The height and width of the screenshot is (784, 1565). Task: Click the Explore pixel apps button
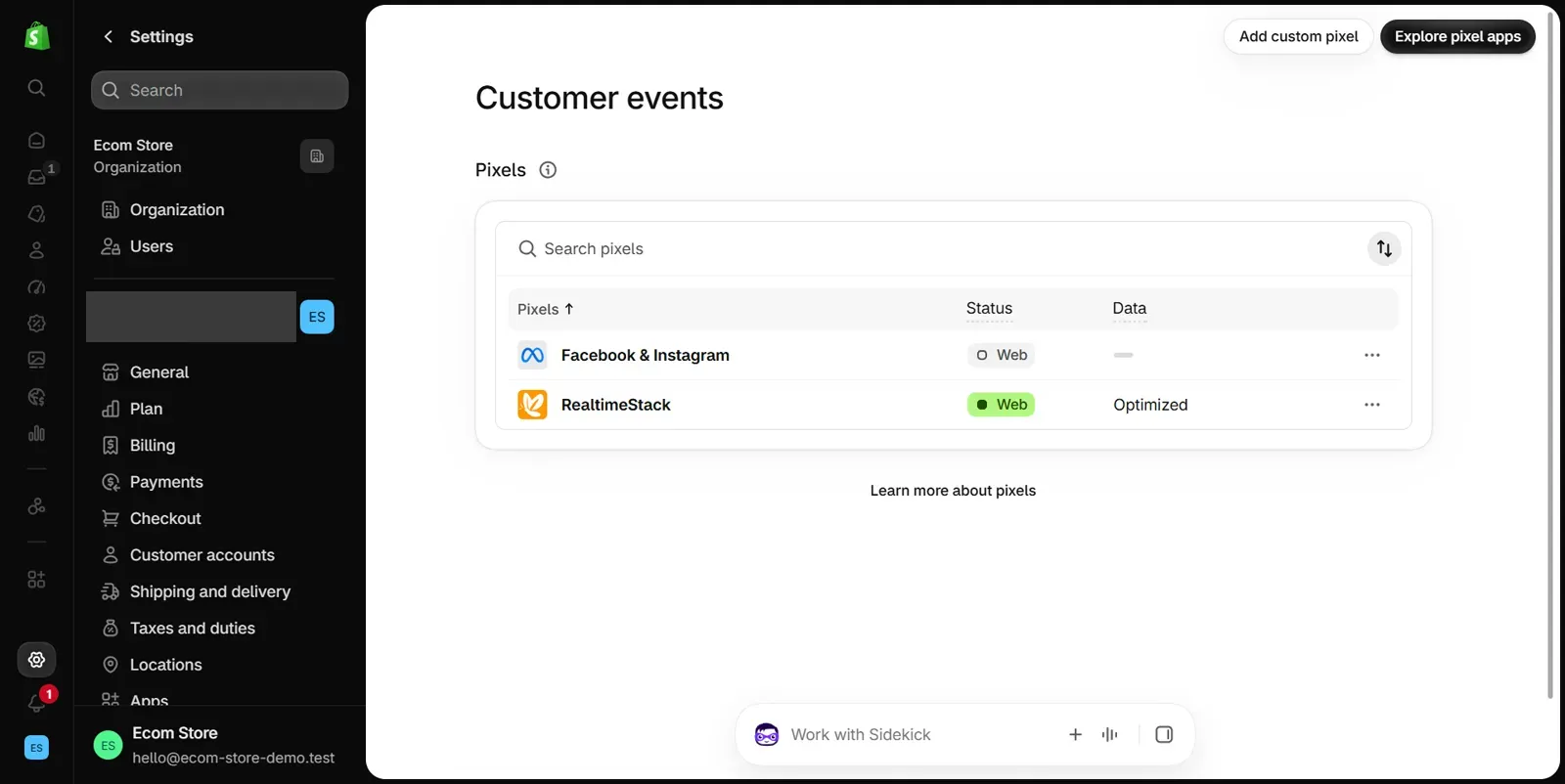pos(1457,36)
